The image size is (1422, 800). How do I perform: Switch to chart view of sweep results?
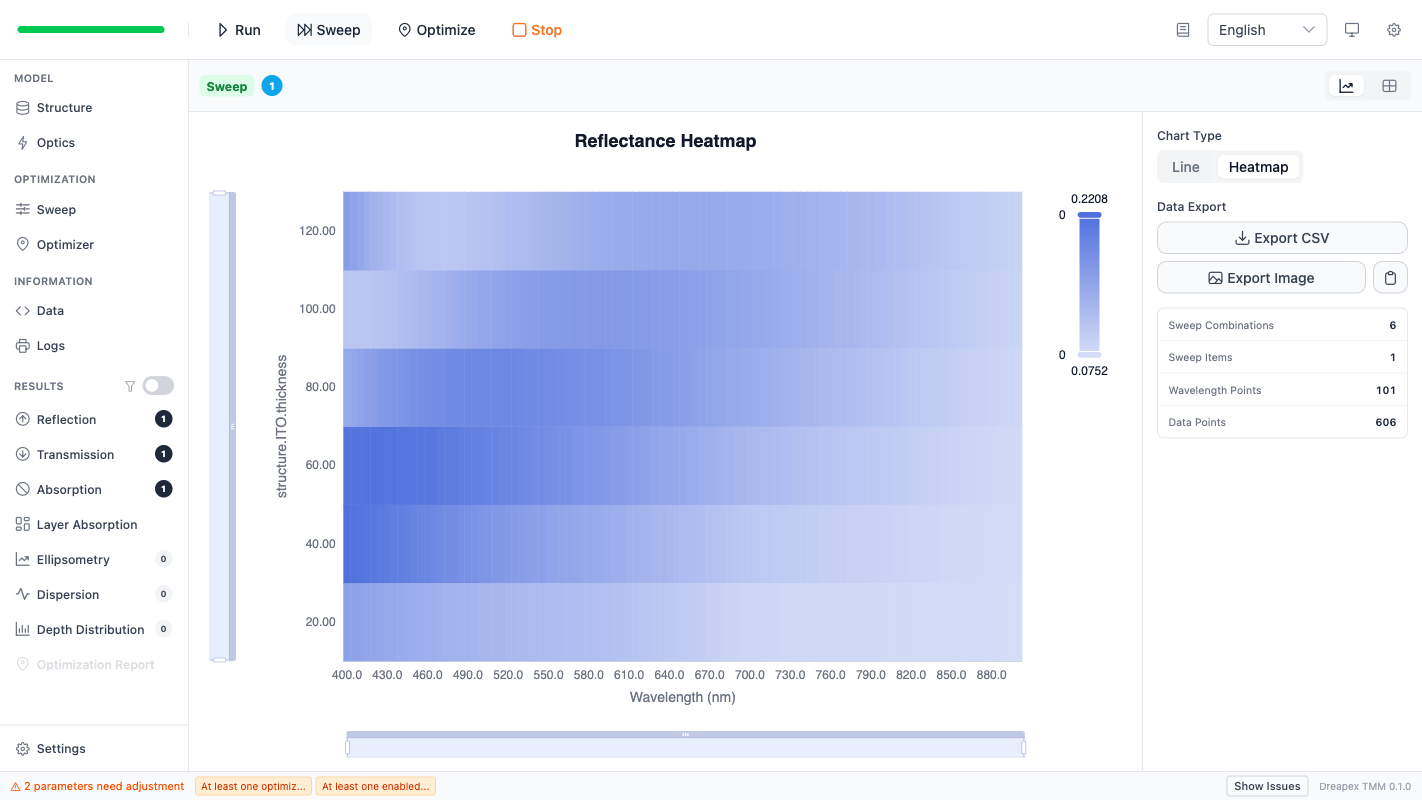(x=1346, y=86)
